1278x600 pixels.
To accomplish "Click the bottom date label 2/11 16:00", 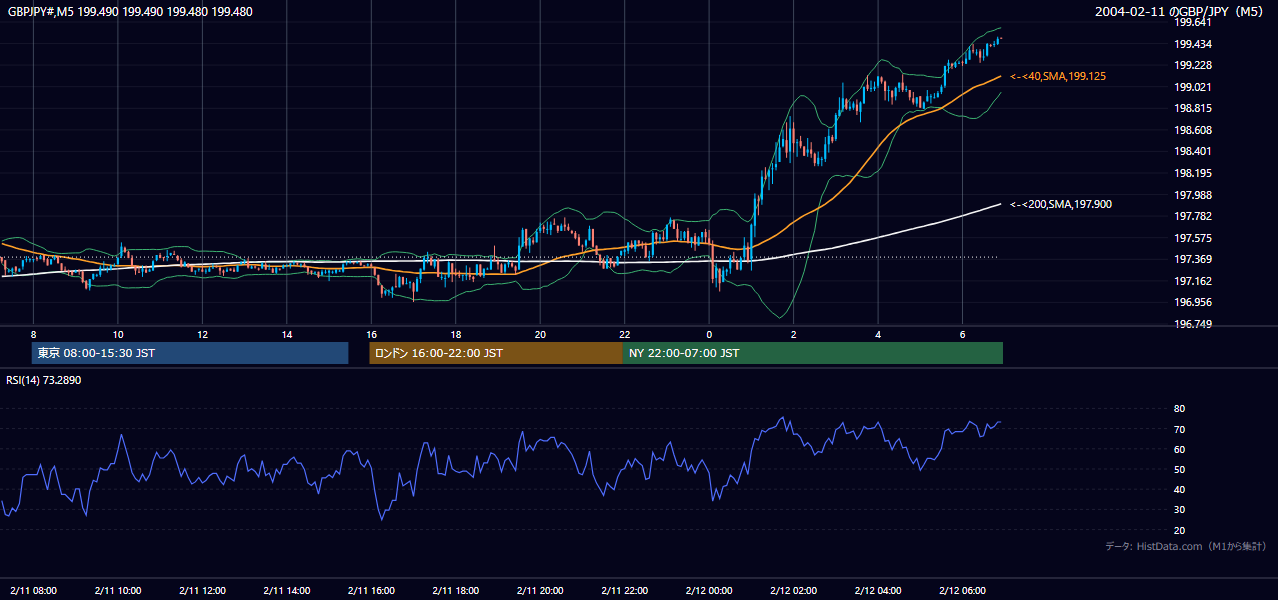I will [371, 590].
